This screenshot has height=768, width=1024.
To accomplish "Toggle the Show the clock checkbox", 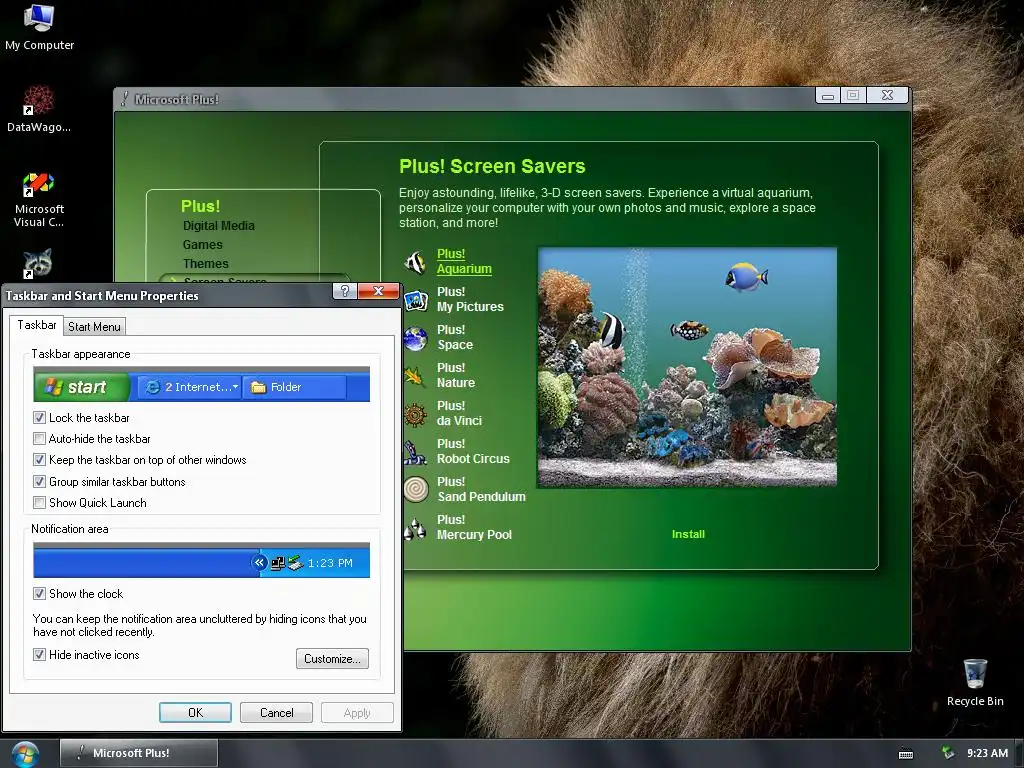I will [x=39, y=594].
